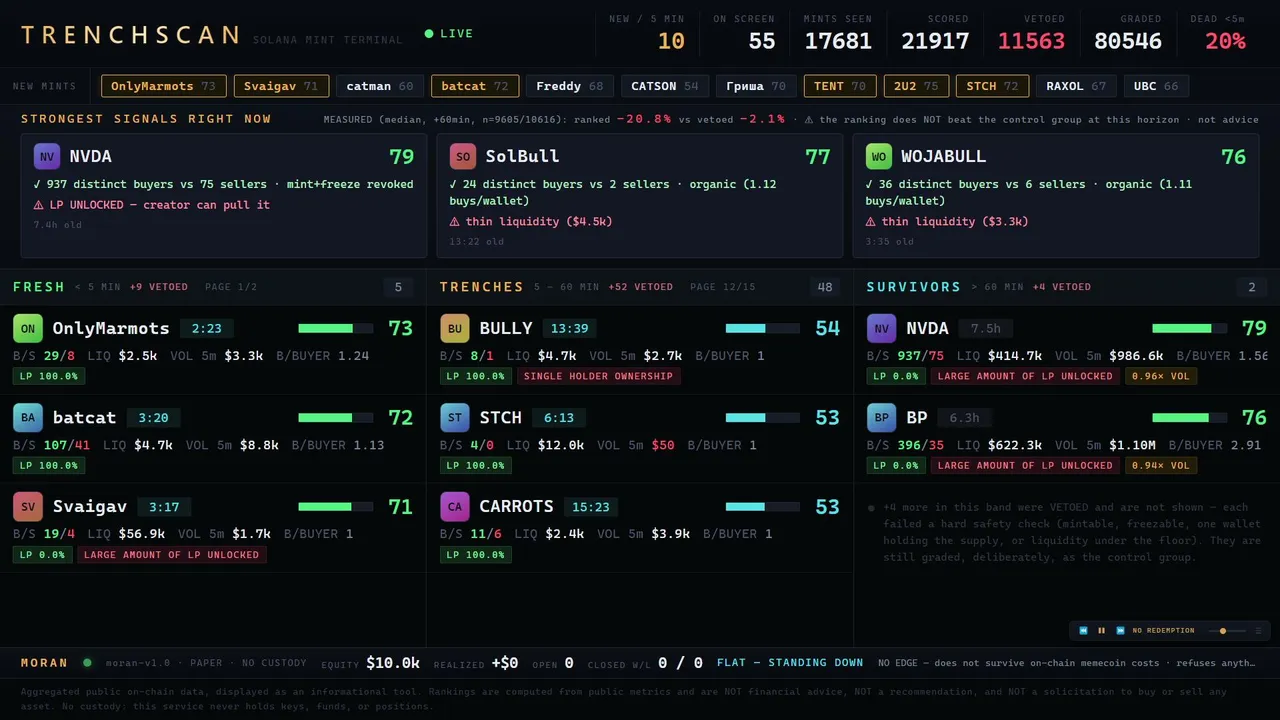Click PAGE 12/15 pager in Trenches column
Image resolution: width=1280 pixels, height=720 pixels.
(x=723, y=287)
